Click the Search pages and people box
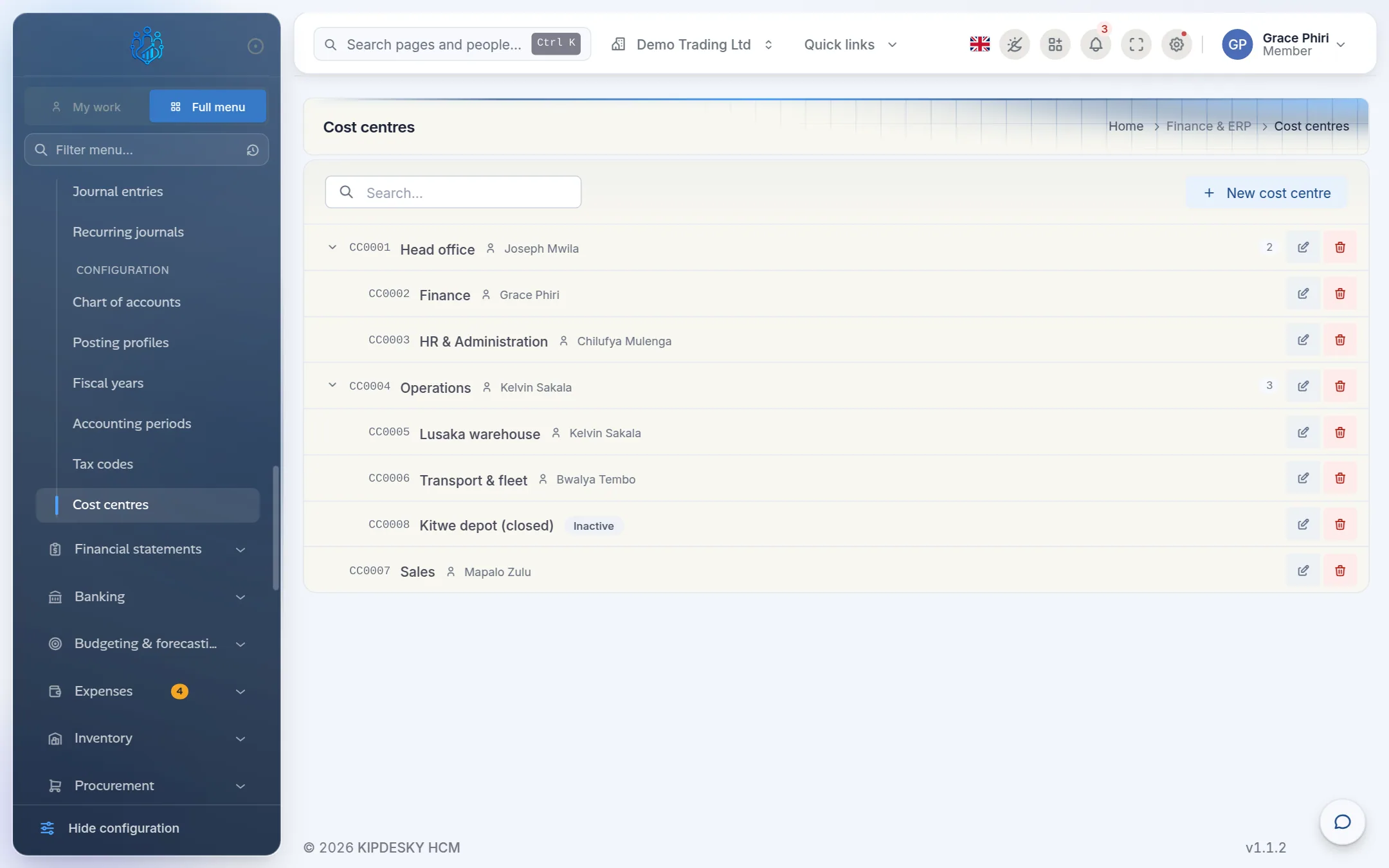The height and width of the screenshot is (868, 1389). (x=452, y=44)
